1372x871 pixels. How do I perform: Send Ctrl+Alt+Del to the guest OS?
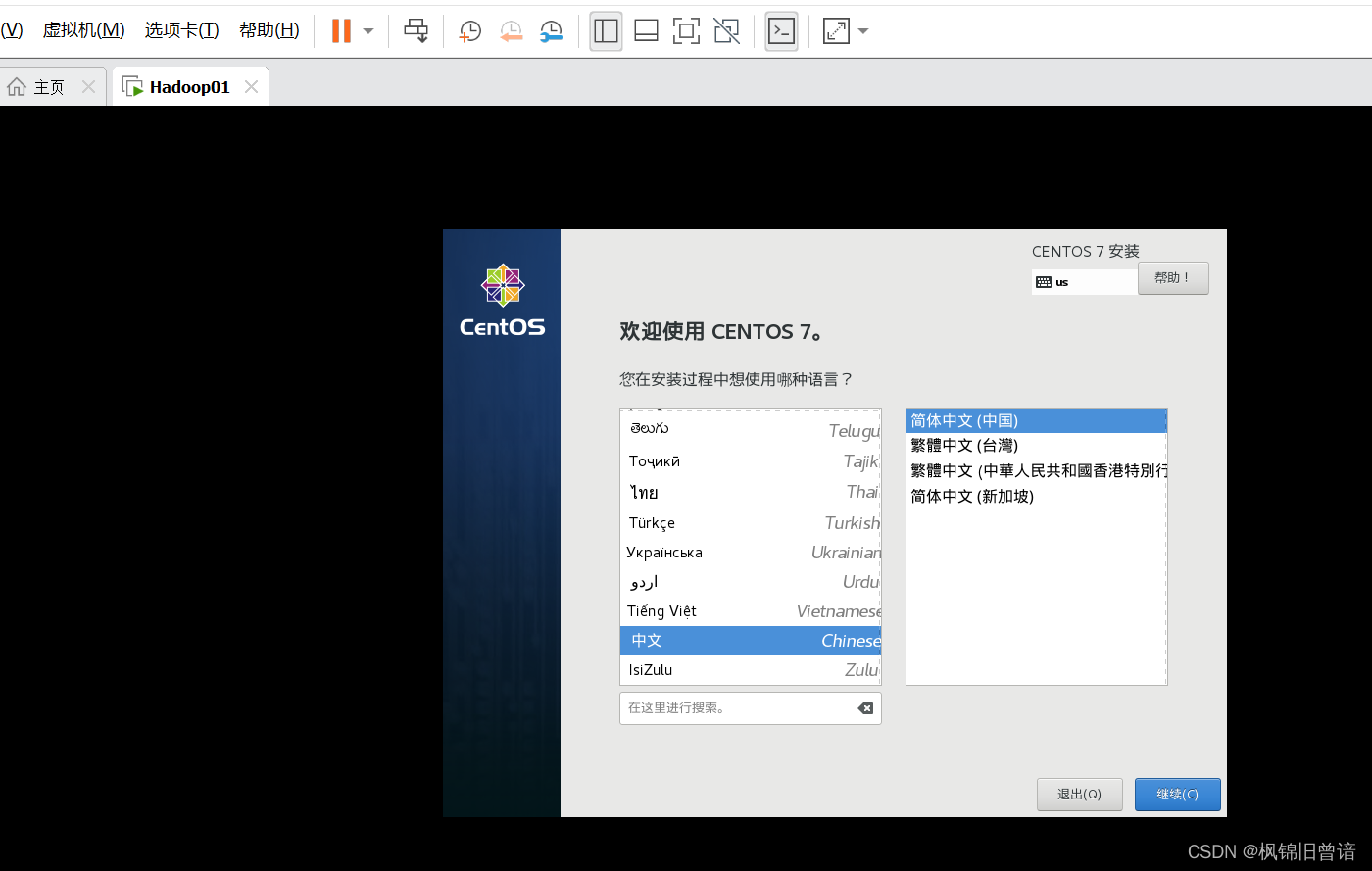click(x=416, y=30)
